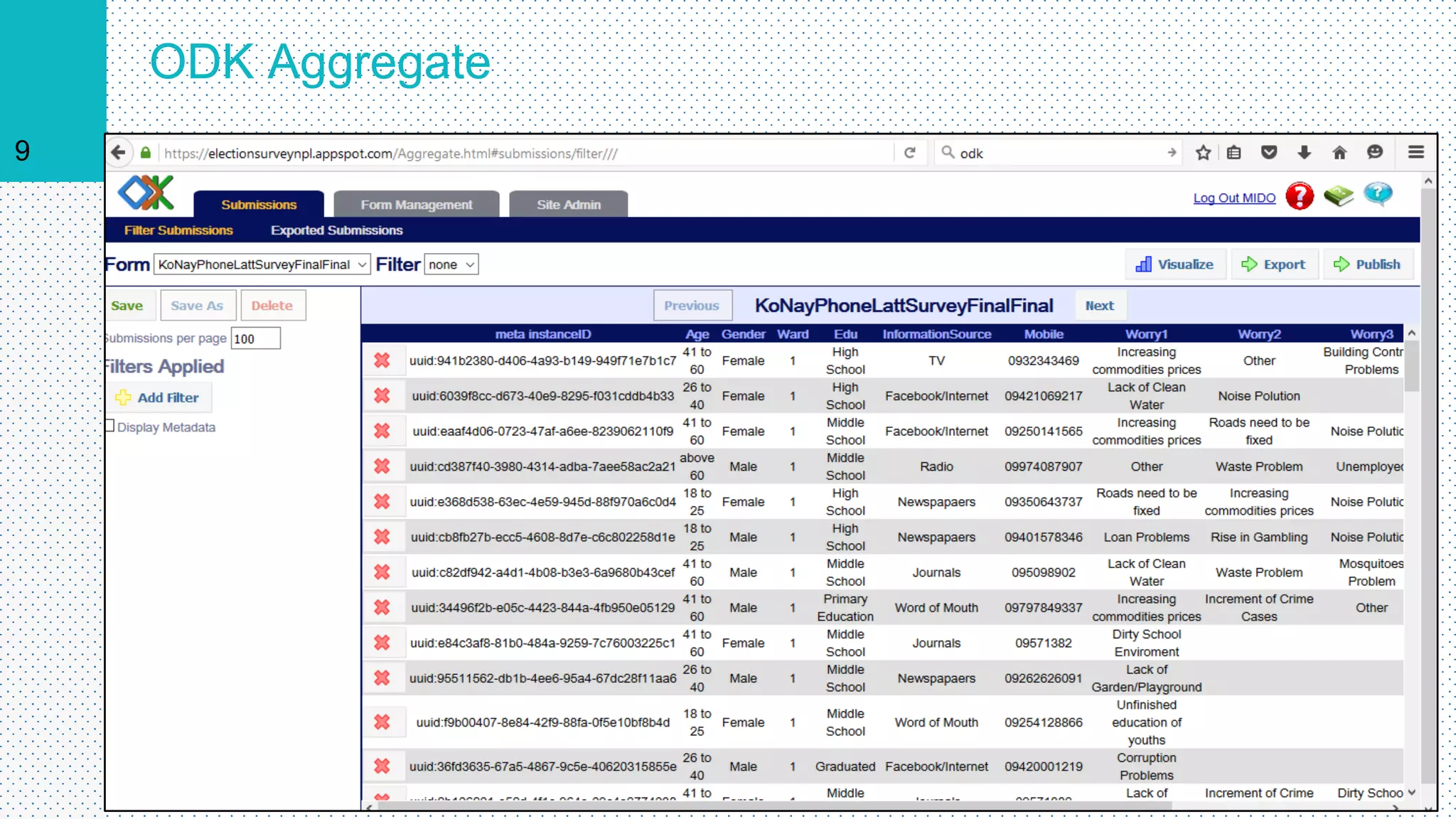
Task: Switch to the Submissions tab
Action: point(259,205)
